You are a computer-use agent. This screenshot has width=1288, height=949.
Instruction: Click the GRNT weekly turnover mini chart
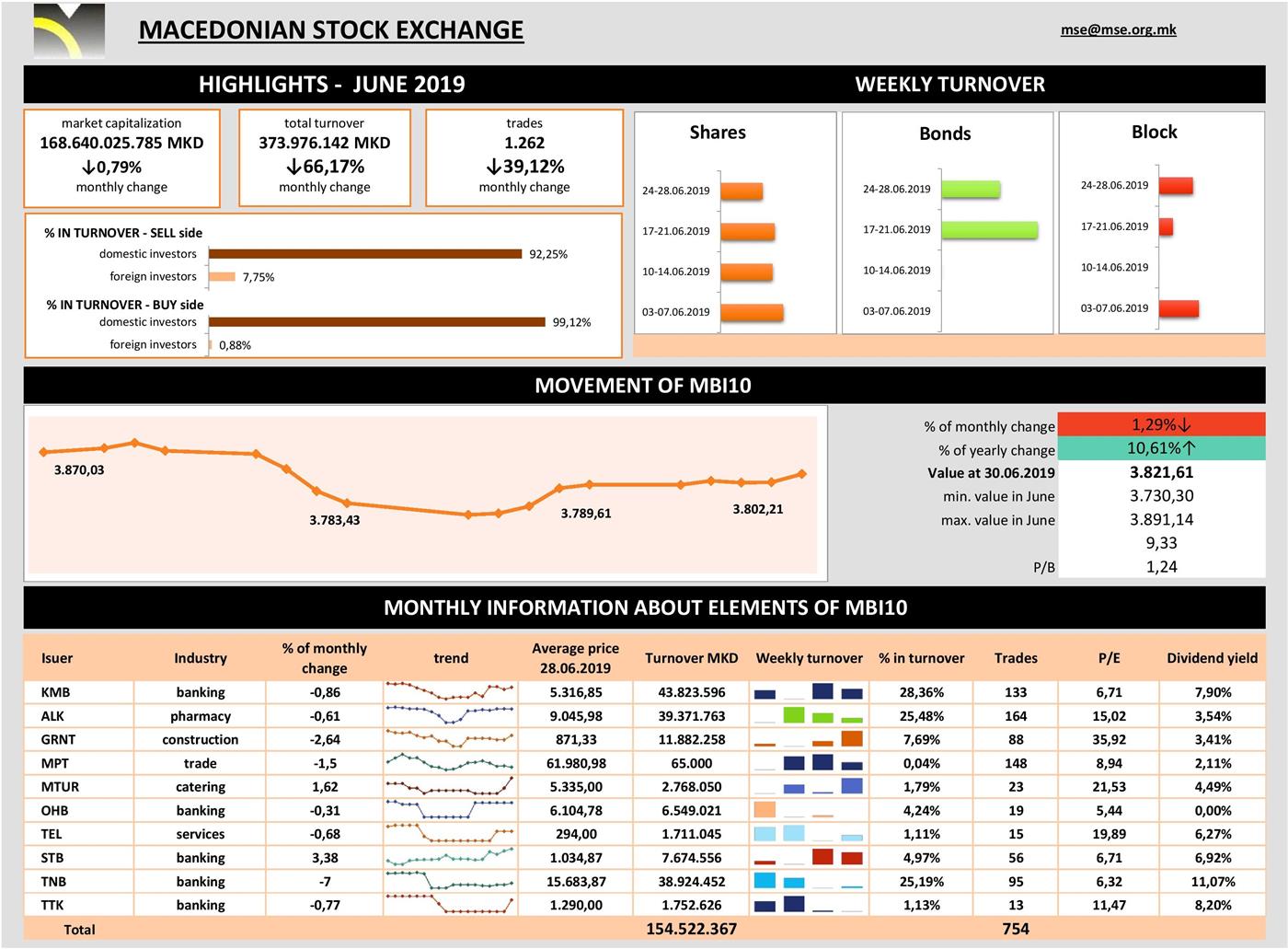pyautogui.click(x=809, y=739)
